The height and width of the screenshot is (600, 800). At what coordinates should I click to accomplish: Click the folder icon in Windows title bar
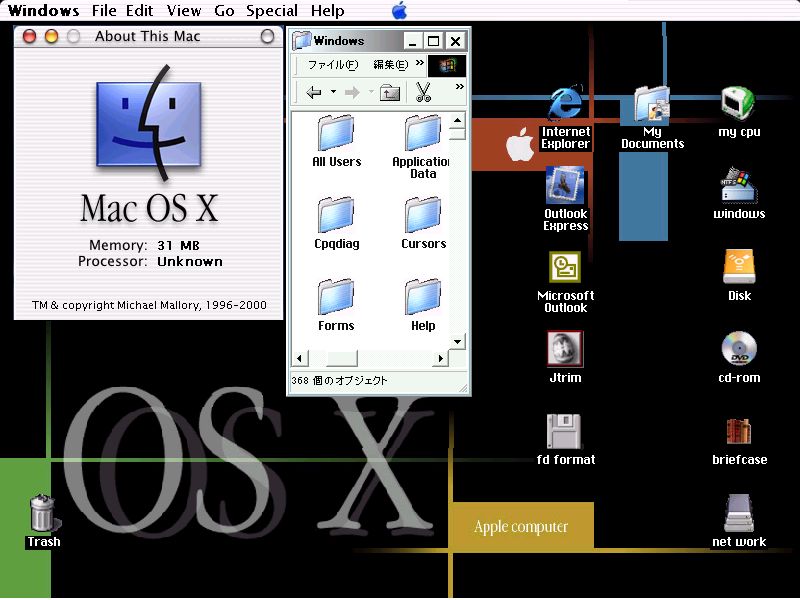tap(302, 40)
